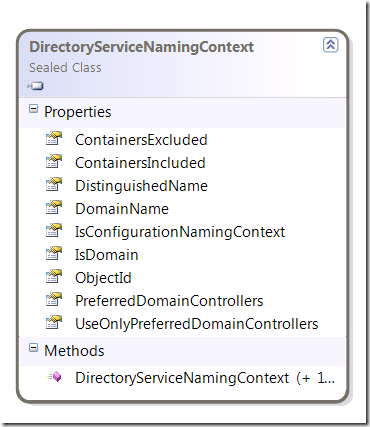Click the UseOnlyPreferredDomainControllers property icon
Image resolution: width=370 pixels, height=427 pixels.
coord(54,322)
